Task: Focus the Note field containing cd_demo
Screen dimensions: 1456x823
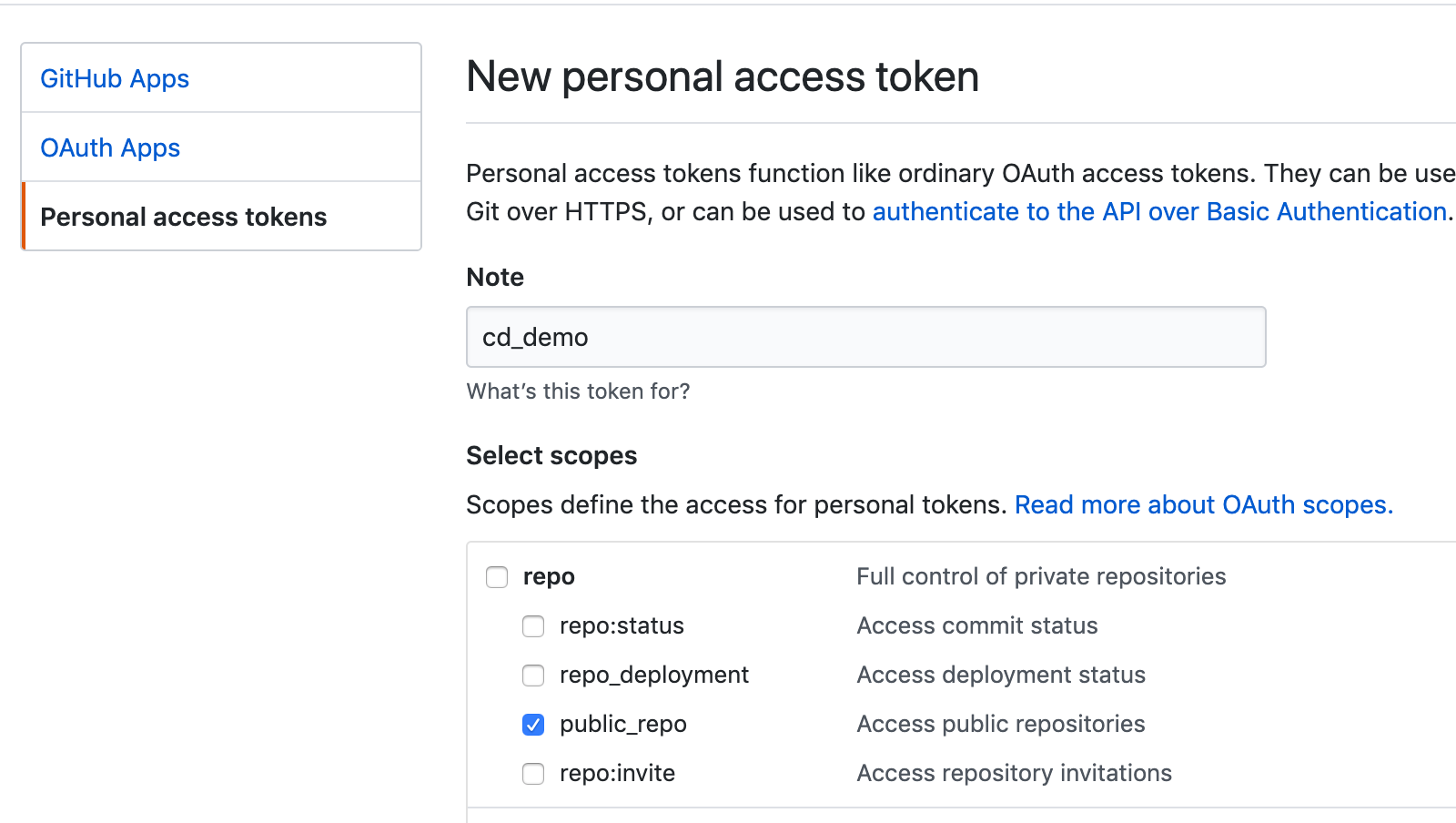Action: pyautogui.click(x=865, y=337)
